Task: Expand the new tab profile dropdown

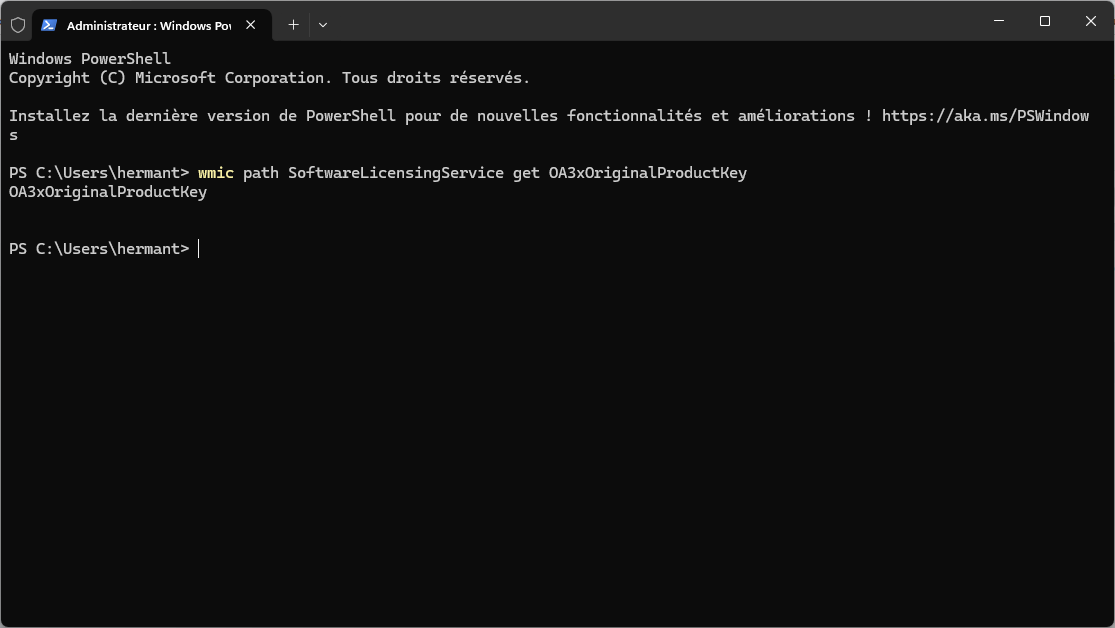Action: pyautogui.click(x=322, y=25)
